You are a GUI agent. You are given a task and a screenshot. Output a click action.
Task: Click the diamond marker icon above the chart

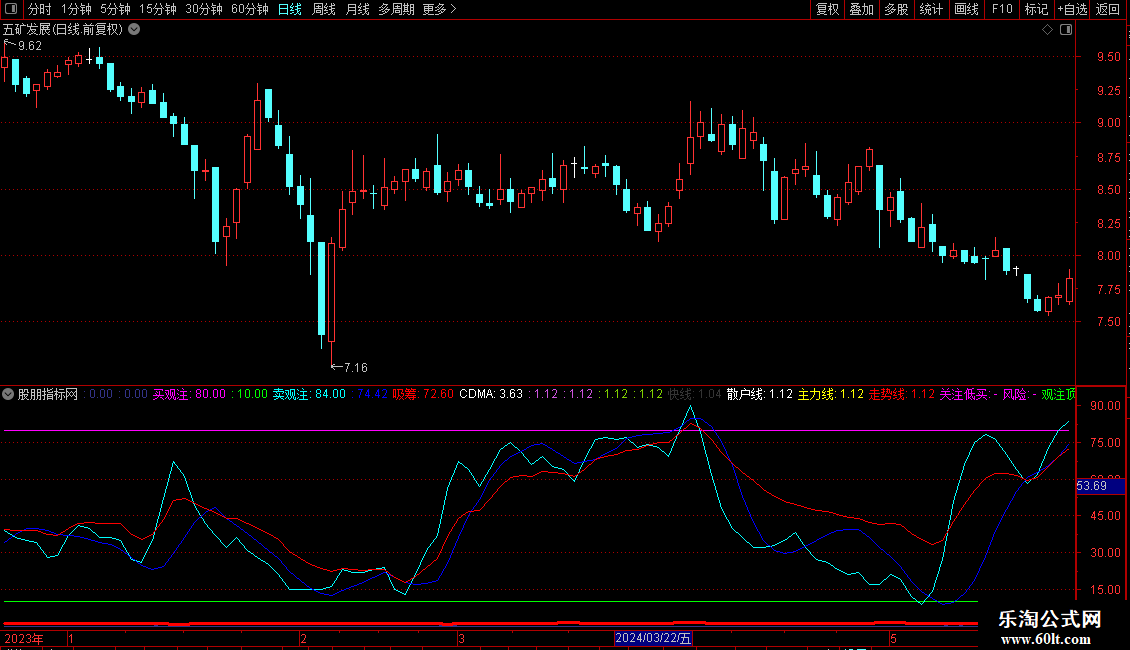[x=1048, y=30]
